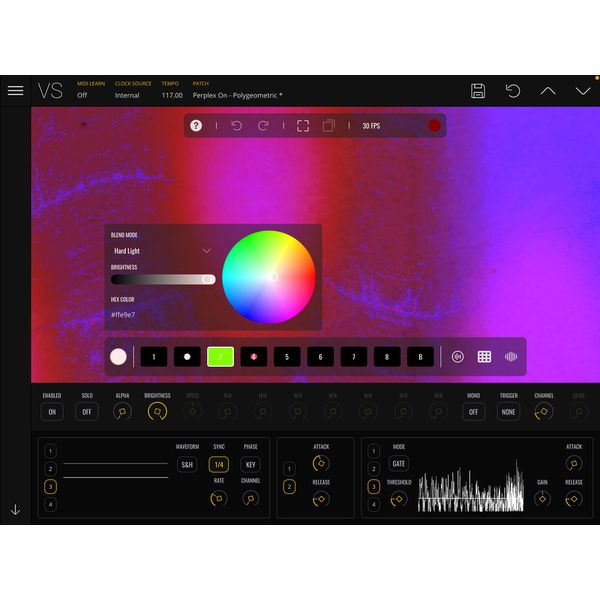
Task: Go to previous patch with the up chevron
Action: point(548,91)
